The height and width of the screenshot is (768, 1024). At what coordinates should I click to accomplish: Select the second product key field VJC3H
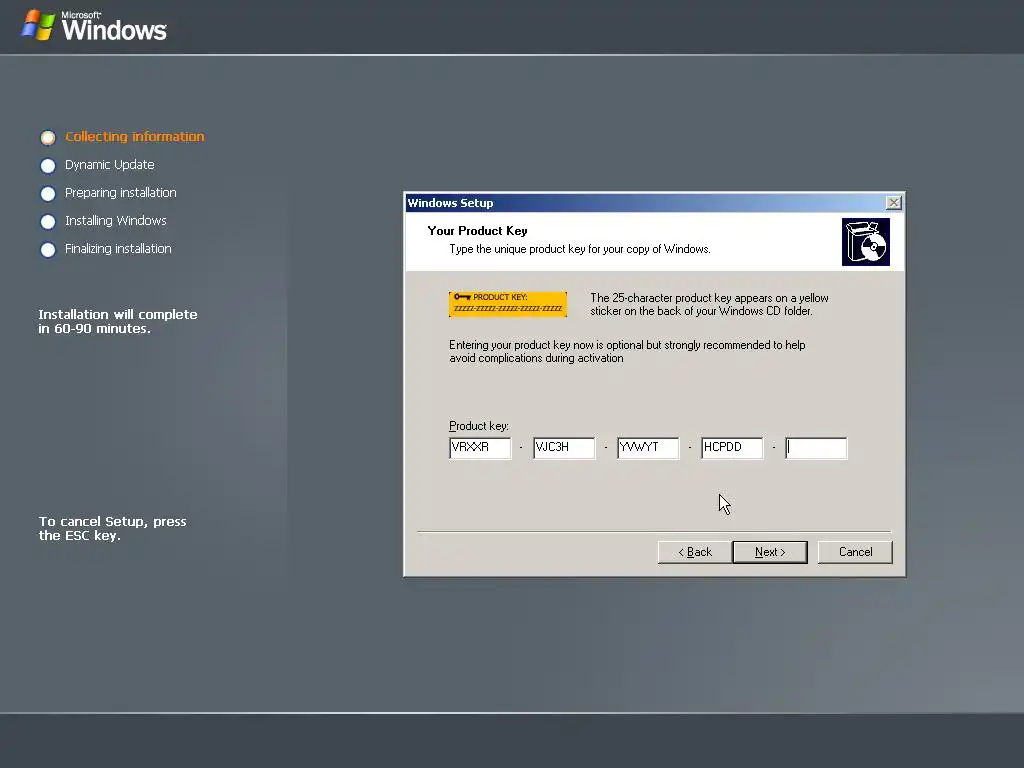pyautogui.click(x=564, y=448)
